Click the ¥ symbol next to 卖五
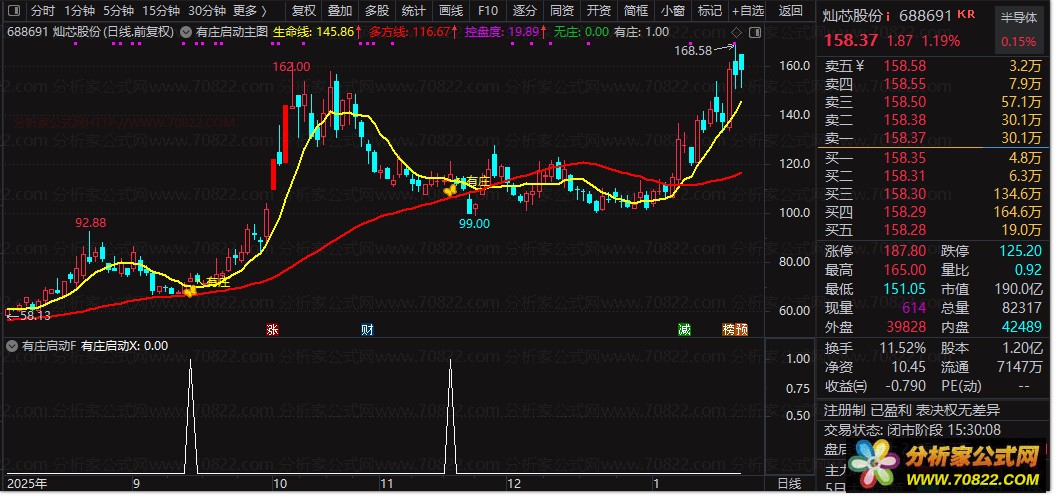The image size is (1056, 496). (859, 66)
